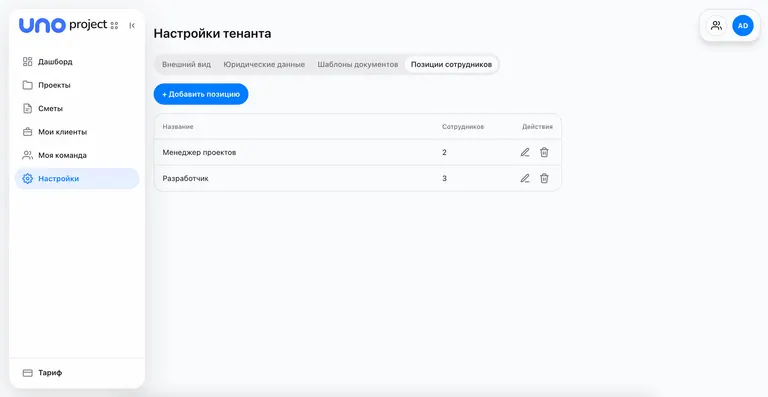
Task: Switch to the Шаблоны документов tab
Action: click(x=358, y=65)
